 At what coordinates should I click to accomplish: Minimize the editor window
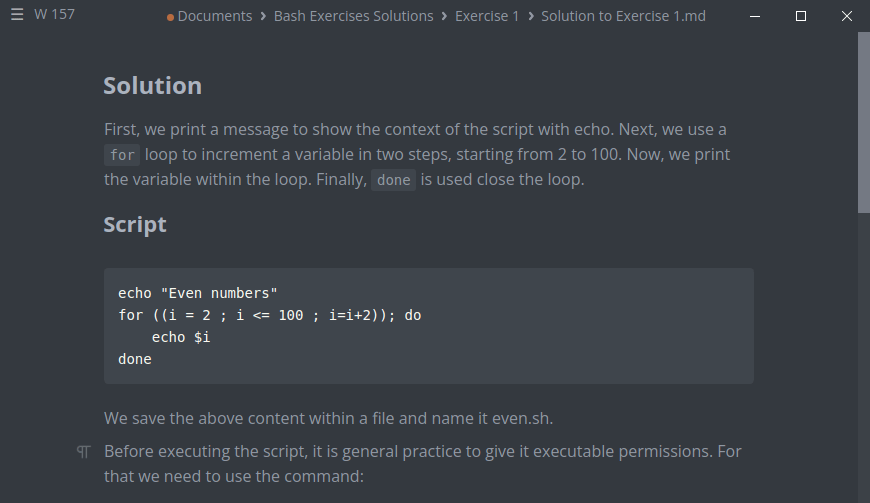pos(754,16)
